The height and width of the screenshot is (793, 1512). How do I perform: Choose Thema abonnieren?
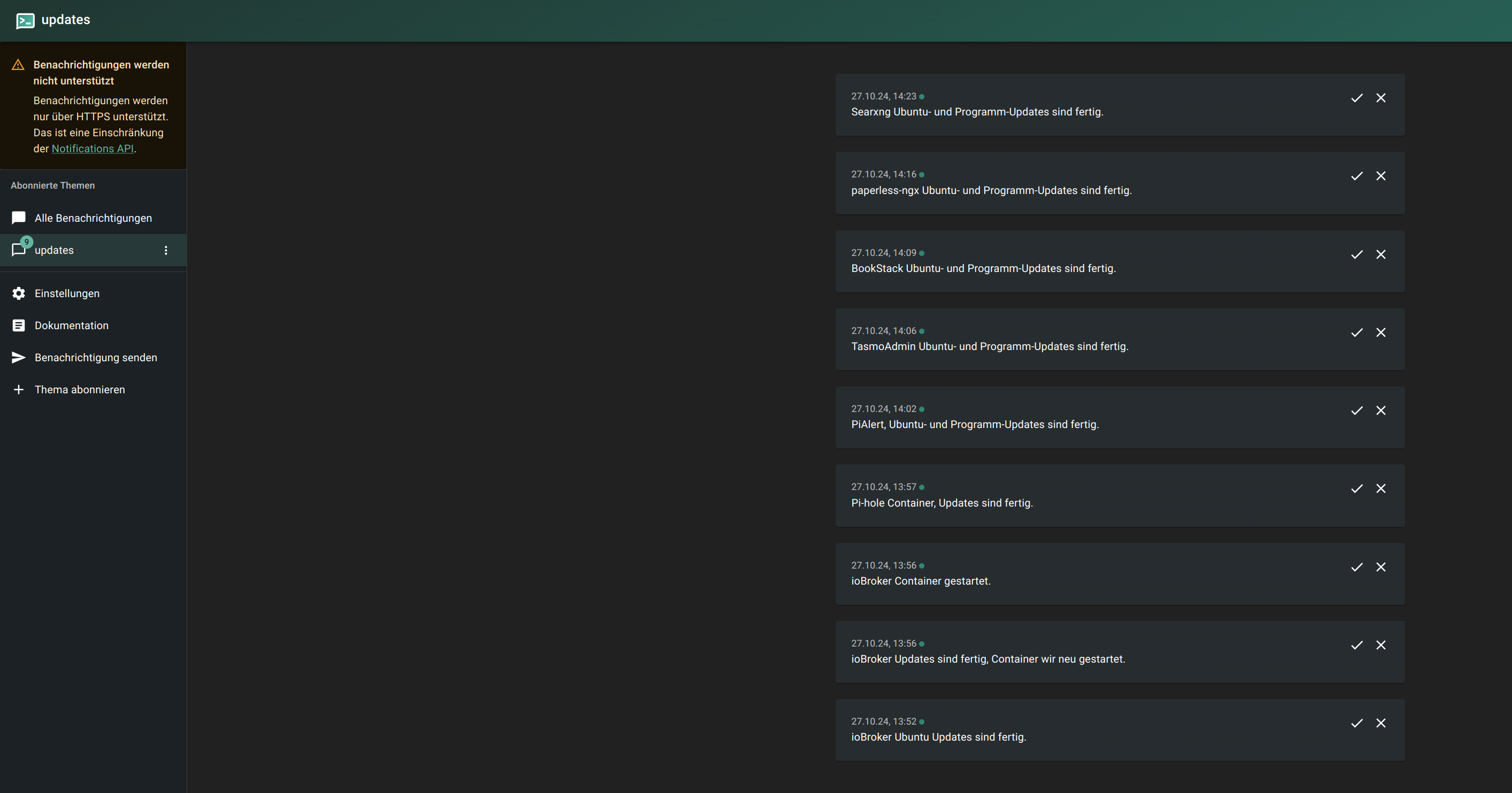point(94,390)
